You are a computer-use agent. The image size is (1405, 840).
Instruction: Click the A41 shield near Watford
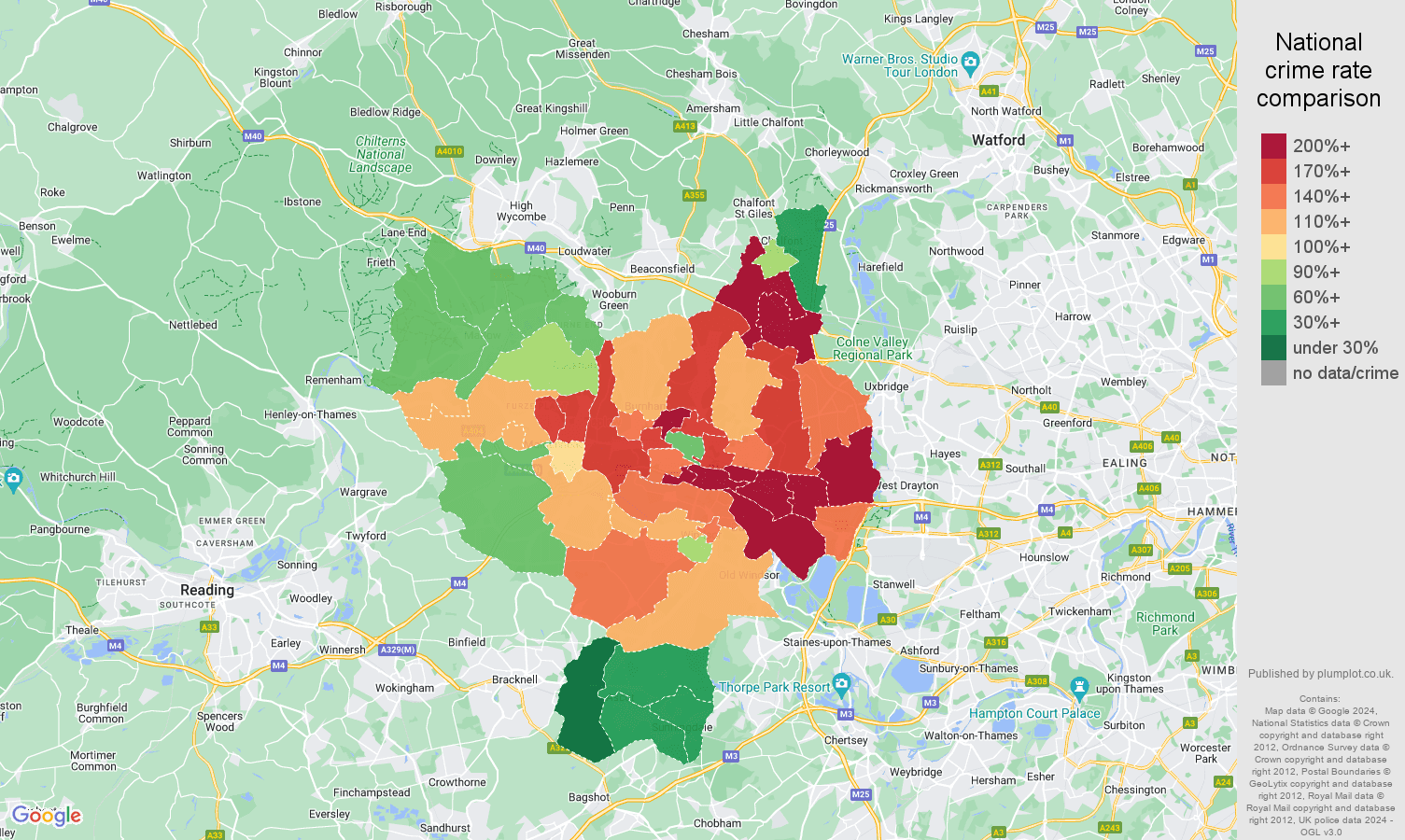tap(989, 91)
